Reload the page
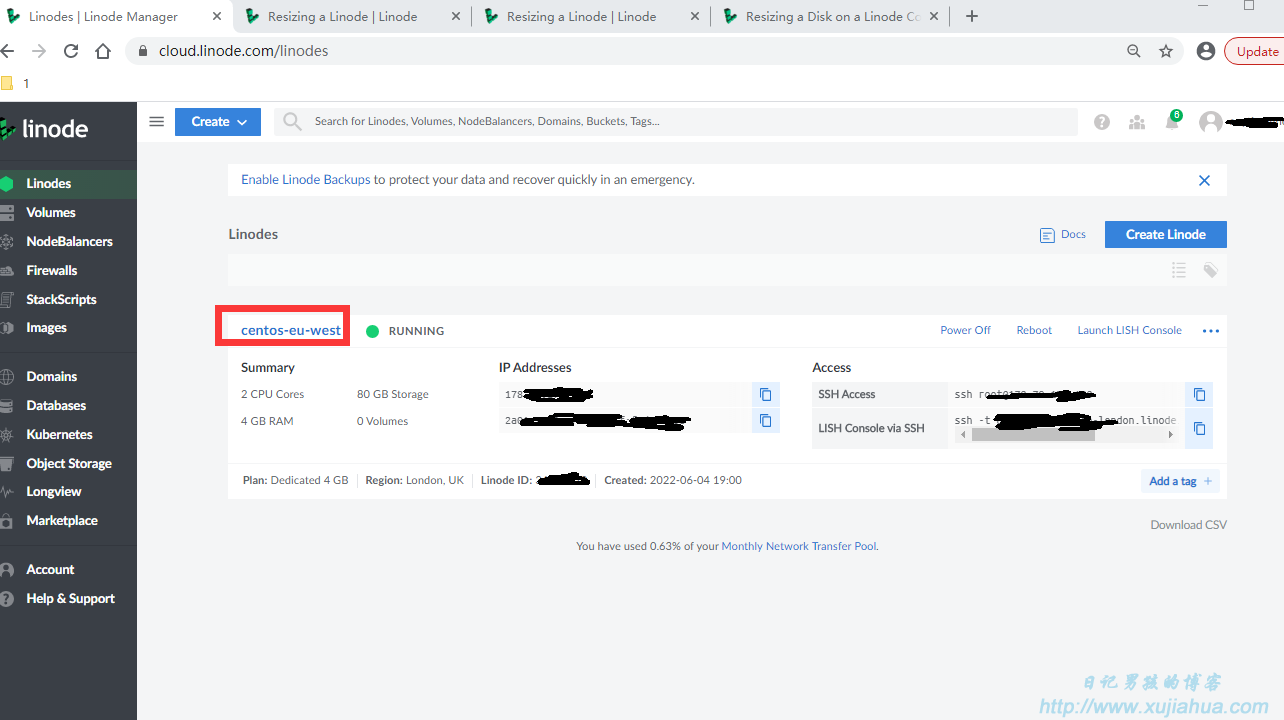Screen dimensions: 1284x720 [x=71, y=51]
